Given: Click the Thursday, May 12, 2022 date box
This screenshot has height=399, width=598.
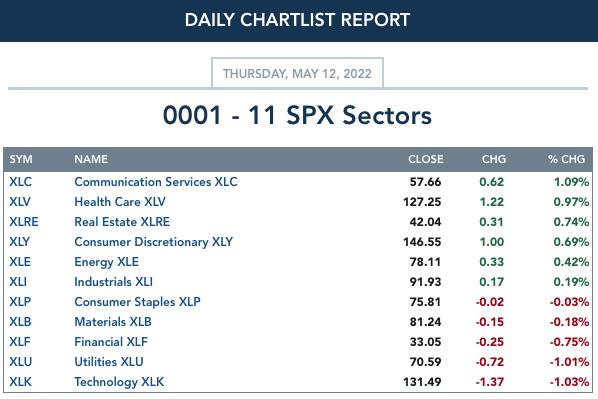Looking at the screenshot, I should [x=297, y=73].
